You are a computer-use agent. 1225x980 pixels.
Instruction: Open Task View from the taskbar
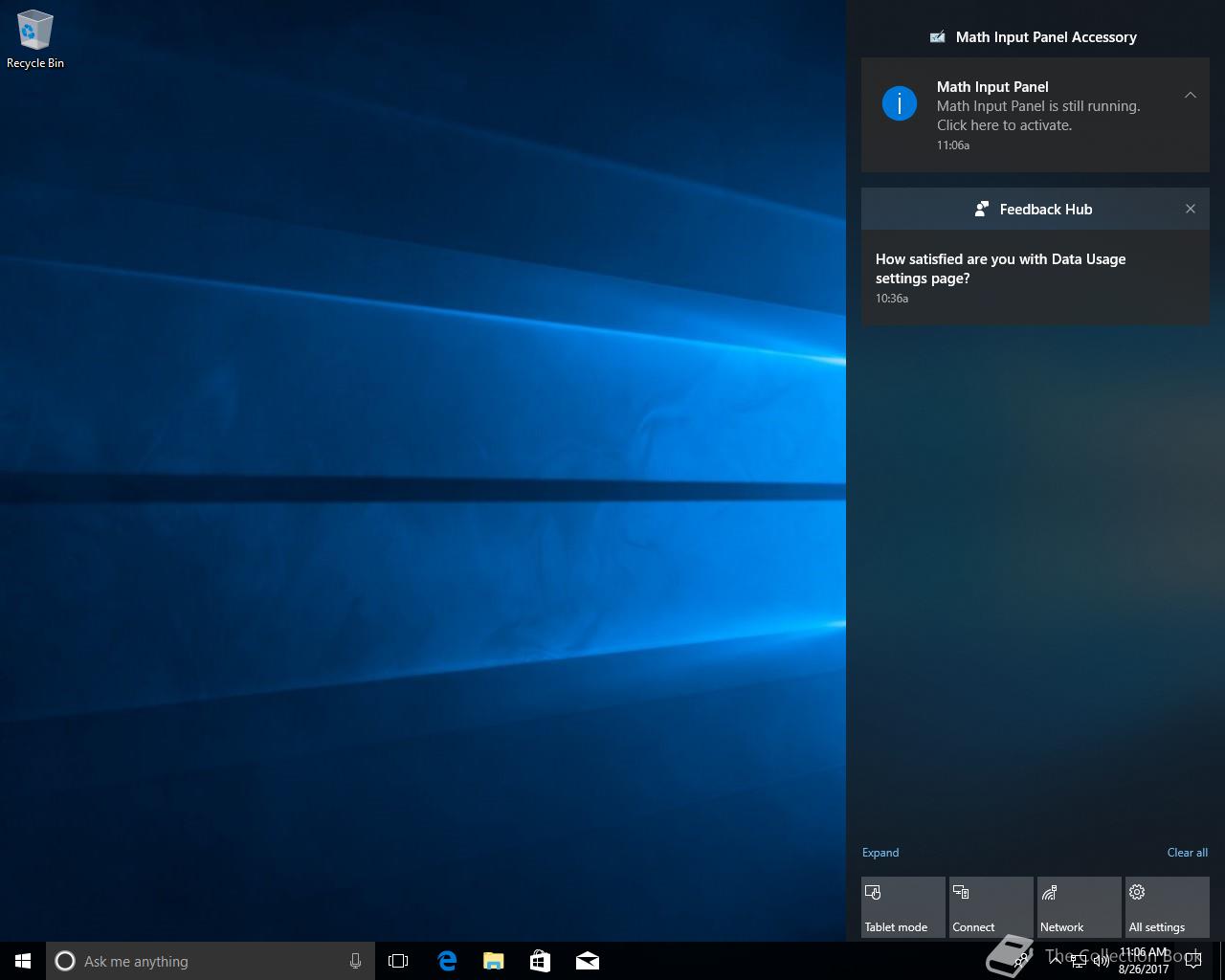(398, 961)
